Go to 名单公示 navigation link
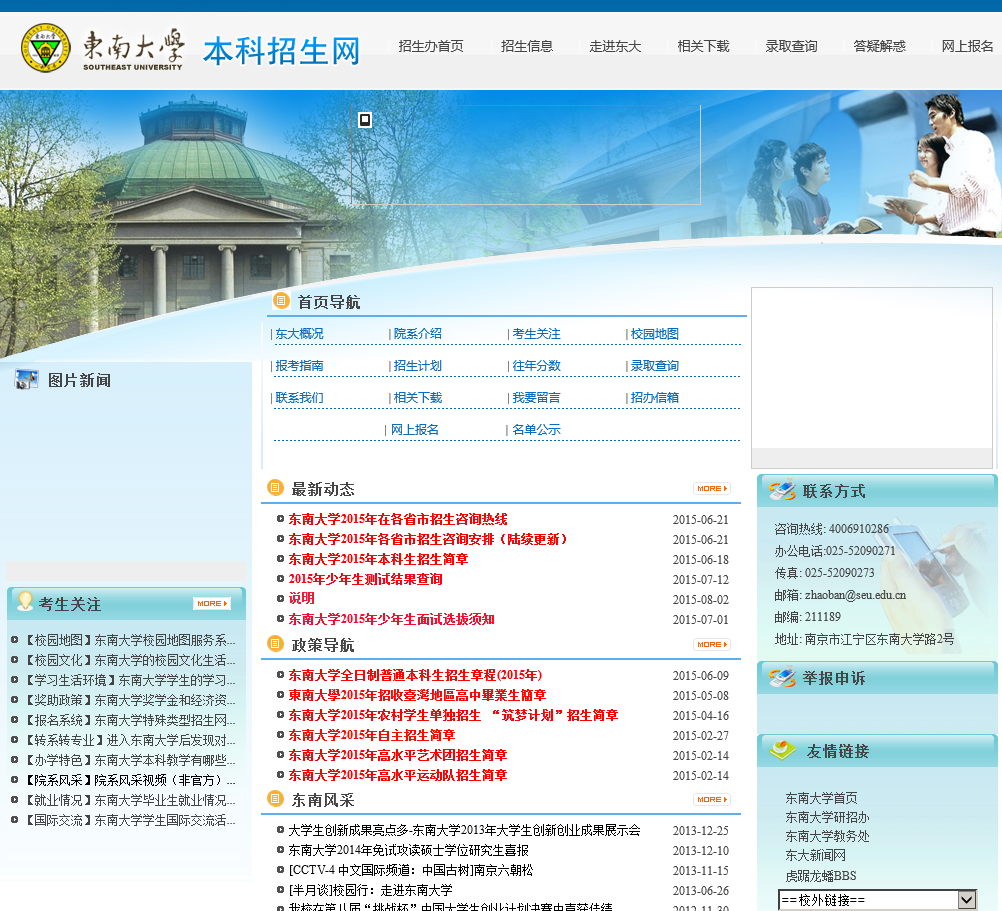This screenshot has width=1002, height=911. (536, 430)
